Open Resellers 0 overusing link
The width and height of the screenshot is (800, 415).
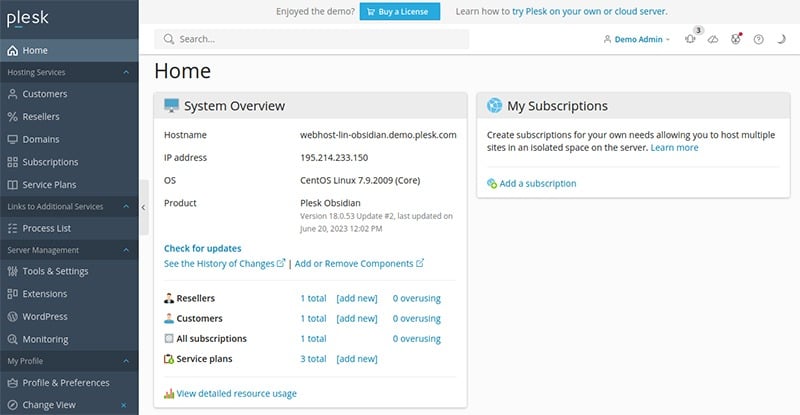pyautogui.click(x=416, y=298)
